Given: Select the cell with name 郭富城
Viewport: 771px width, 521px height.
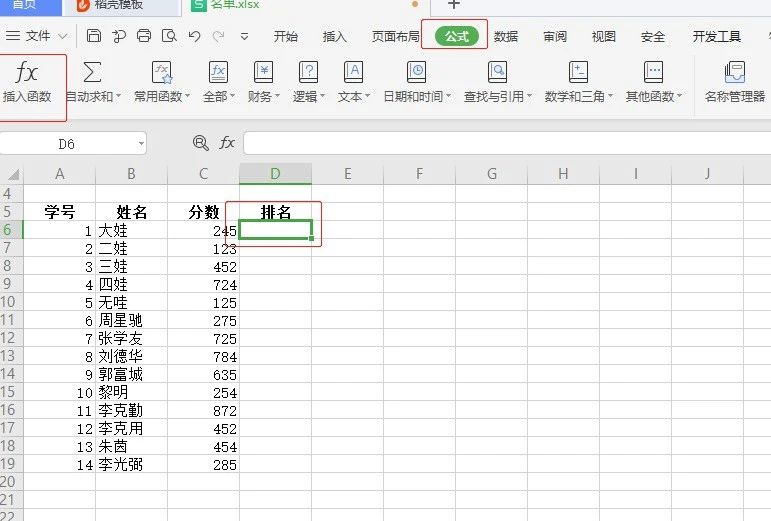Looking at the screenshot, I should pos(131,374).
